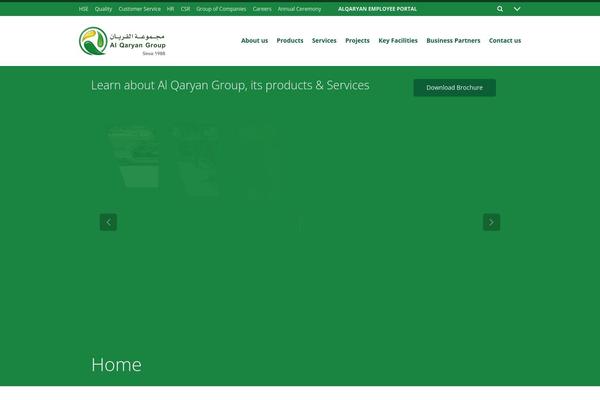Select Projects menu item

click(x=357, y=41)
